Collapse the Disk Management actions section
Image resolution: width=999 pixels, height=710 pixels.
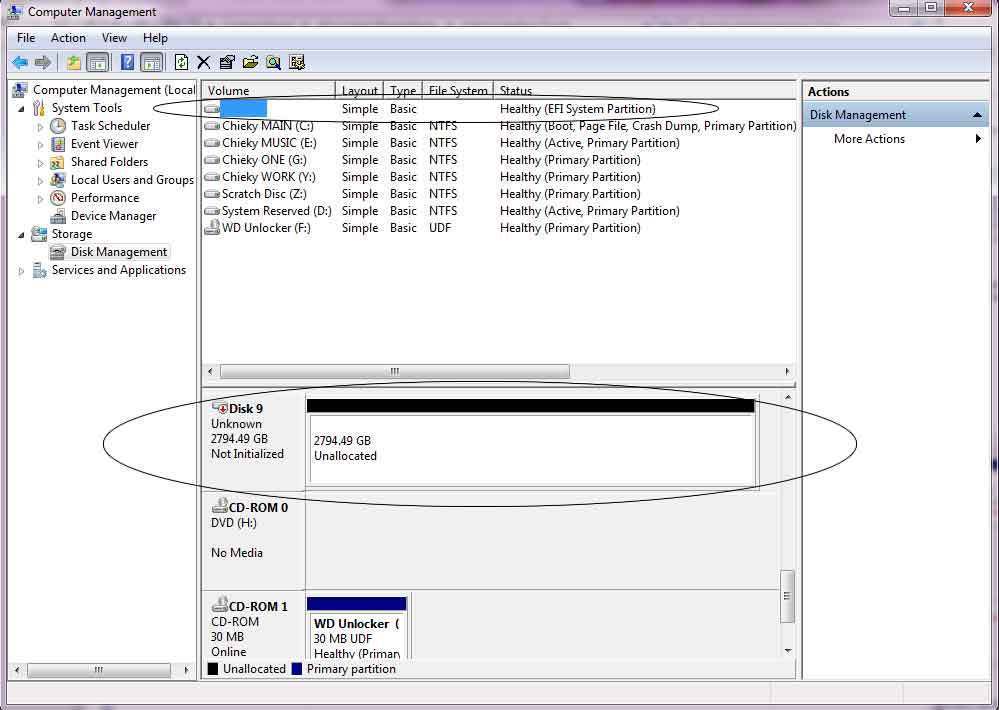pyautogui.click(x=977, y=115)
